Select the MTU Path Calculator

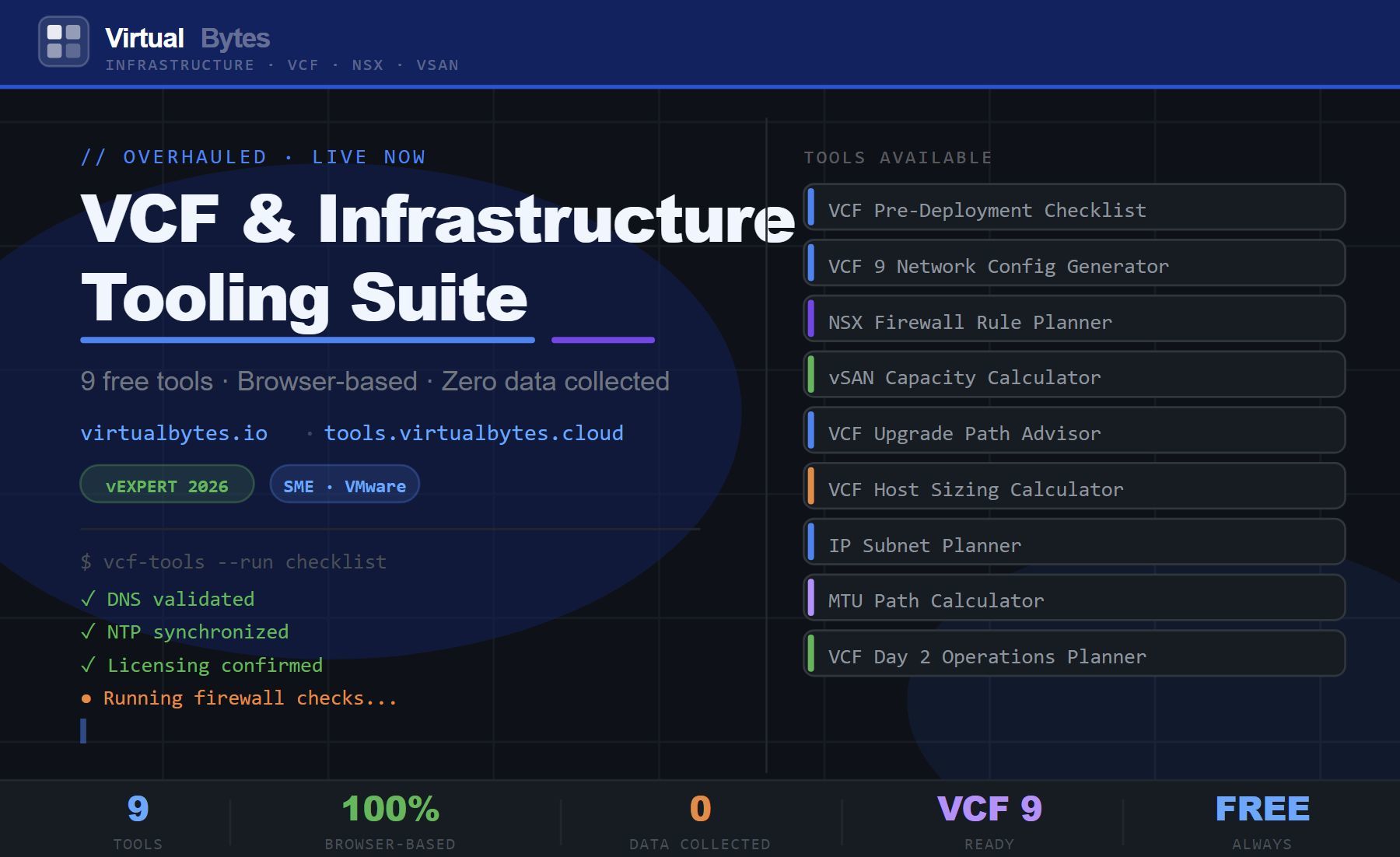1074,598
